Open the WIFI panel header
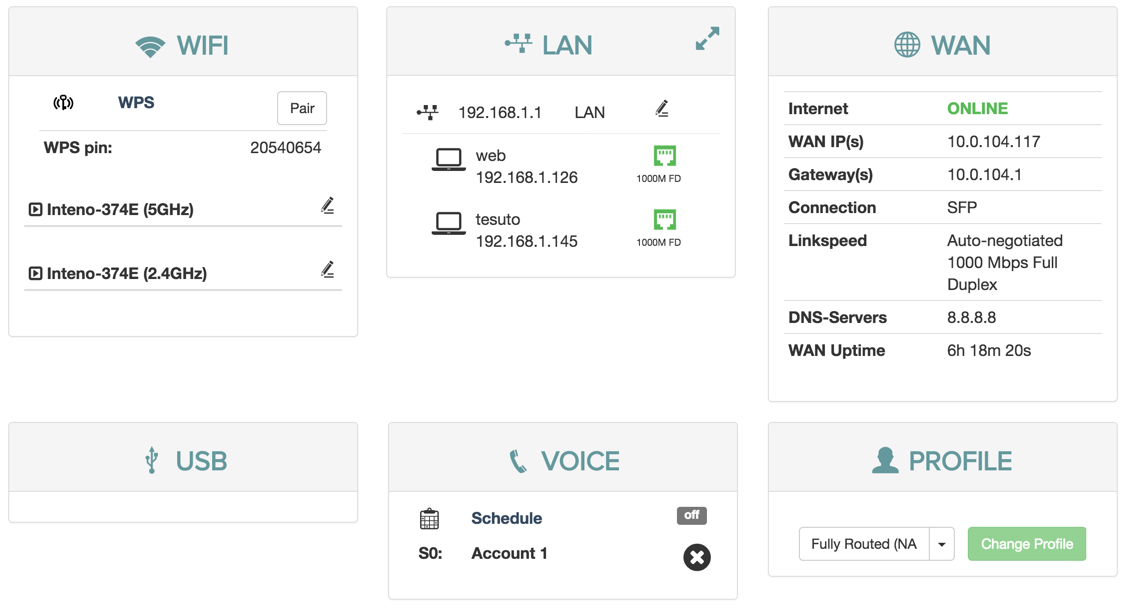 [183, 45]
